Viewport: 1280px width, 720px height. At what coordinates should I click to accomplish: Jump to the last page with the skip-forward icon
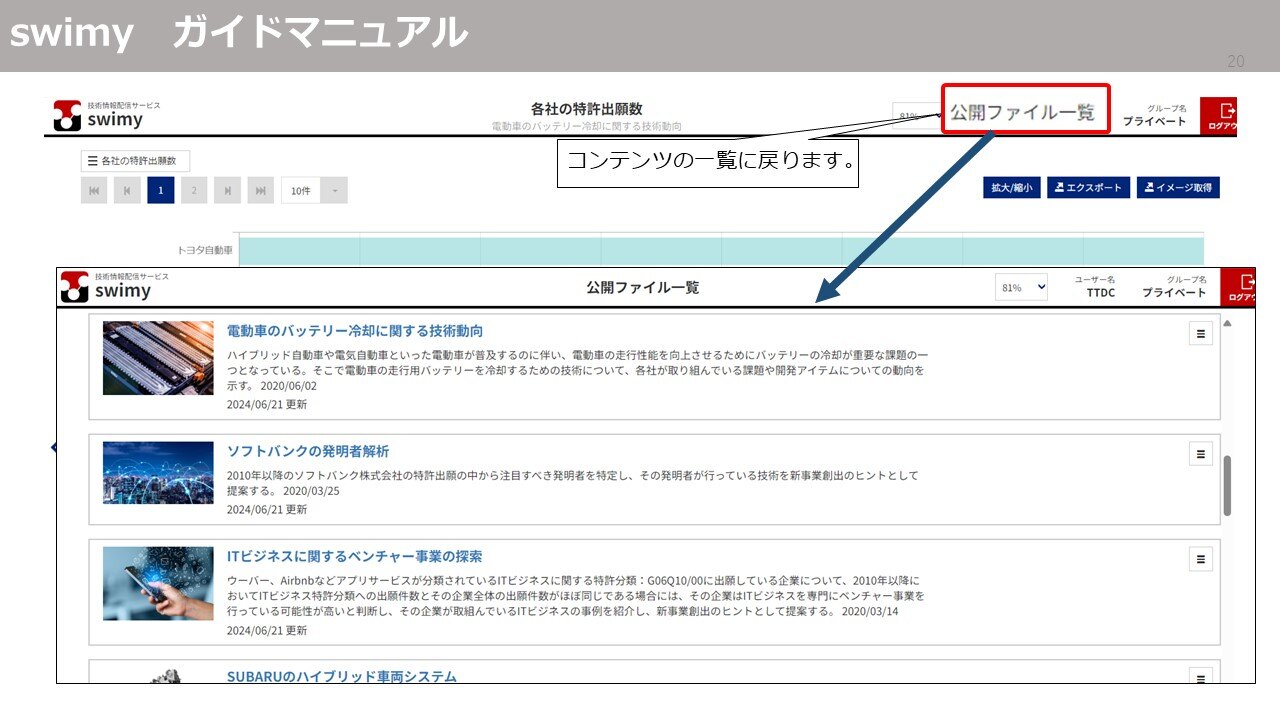point(259,190)
